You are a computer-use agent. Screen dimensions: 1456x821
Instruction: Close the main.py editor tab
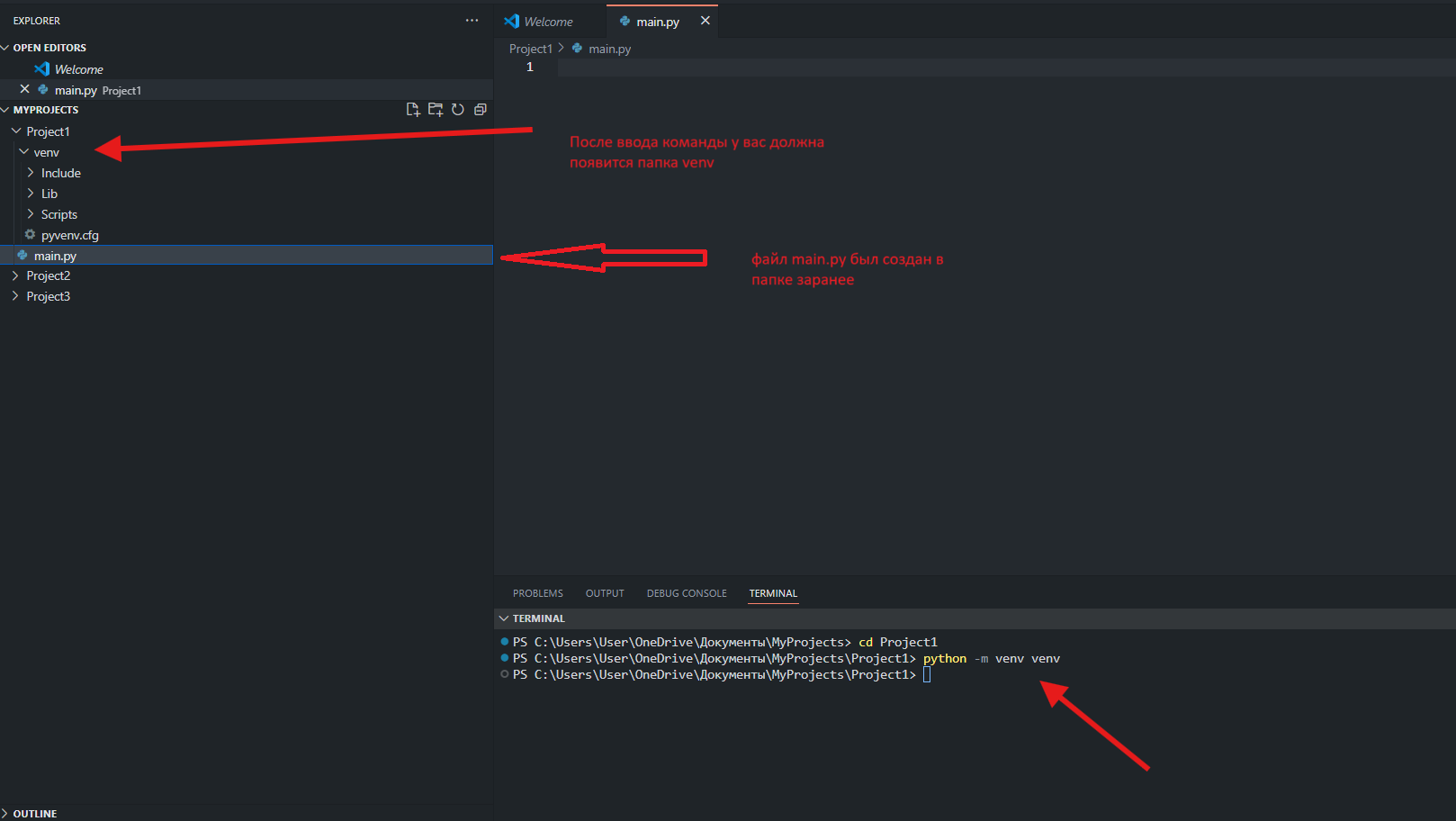click(x=706, y=21)
